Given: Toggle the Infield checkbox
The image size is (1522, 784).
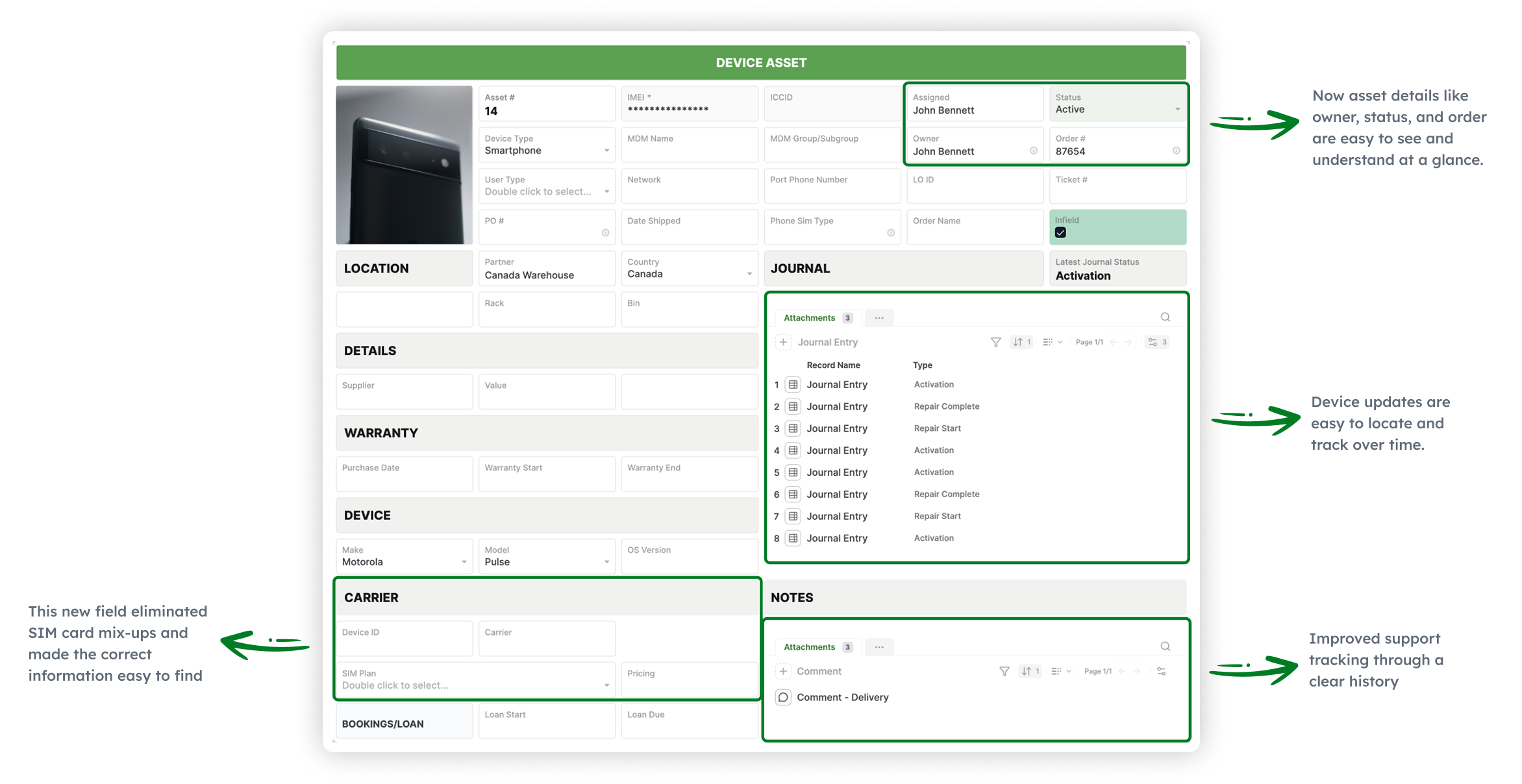Looking at the screenshot, I should pos(1060,232).
